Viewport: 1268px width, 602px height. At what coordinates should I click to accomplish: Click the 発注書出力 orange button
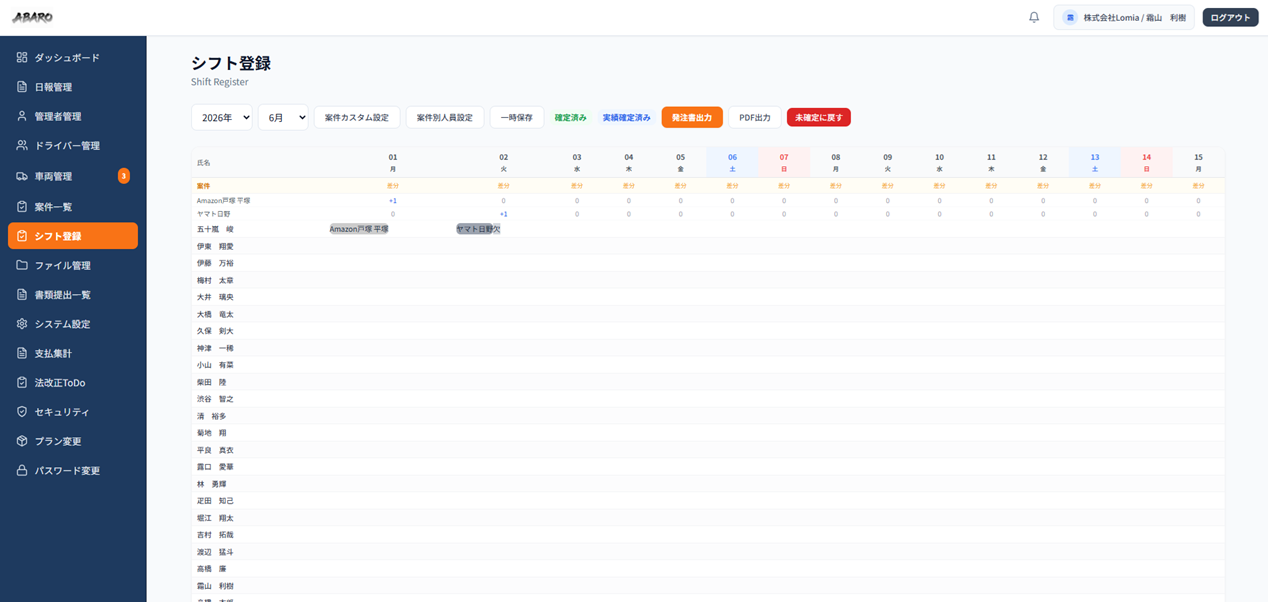click(x=692, y=117)
